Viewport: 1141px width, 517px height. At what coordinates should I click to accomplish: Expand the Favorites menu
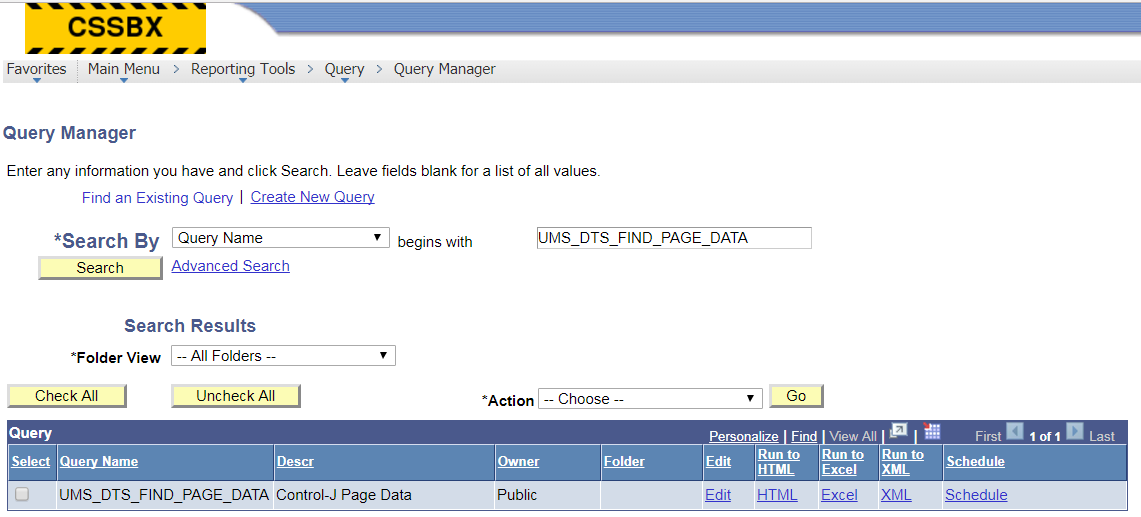point(36,69)
